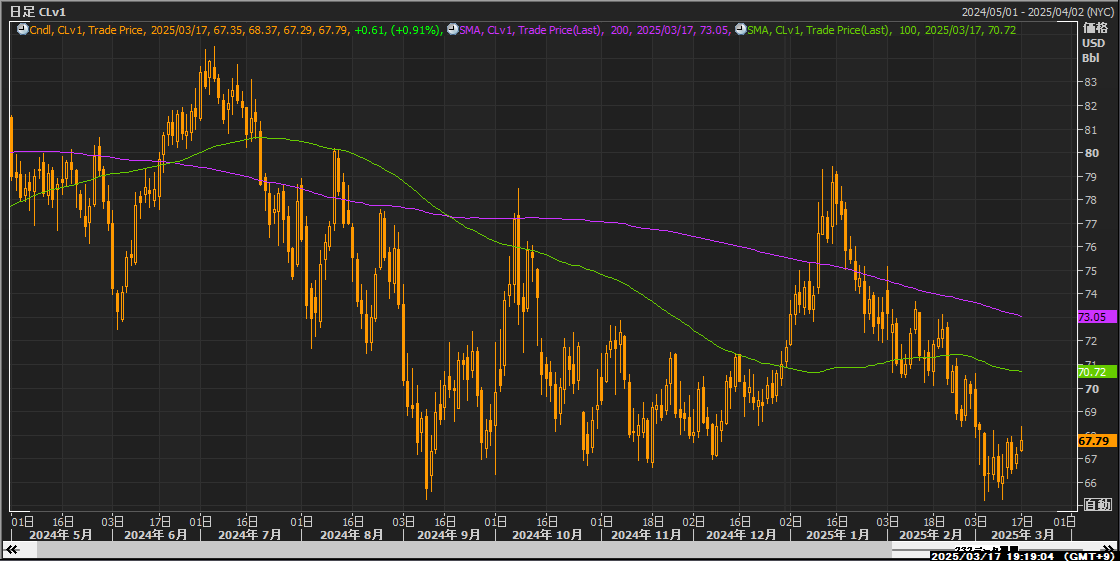This screenshot has width=1120, height=561.
Task: Click the clock icon before green SMA 100 legend
Action: click(741, 30)
